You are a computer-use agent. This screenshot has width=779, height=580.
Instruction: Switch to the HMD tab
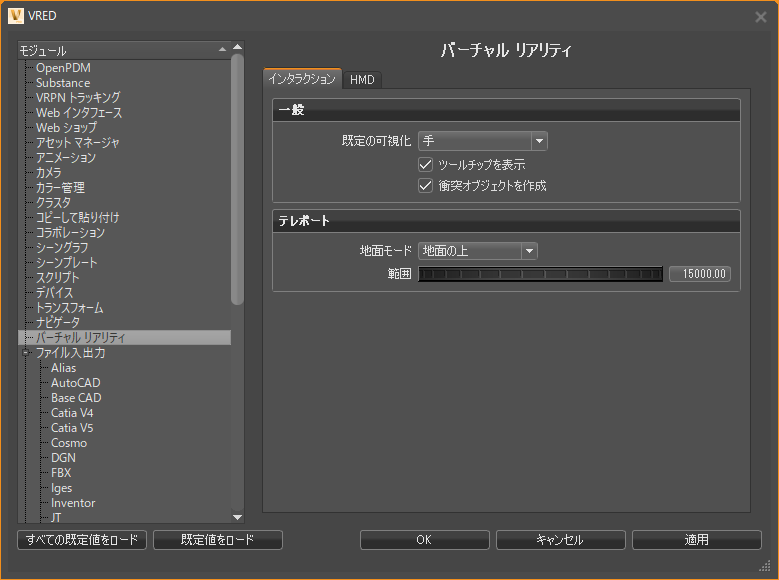[x=362, y=80]
